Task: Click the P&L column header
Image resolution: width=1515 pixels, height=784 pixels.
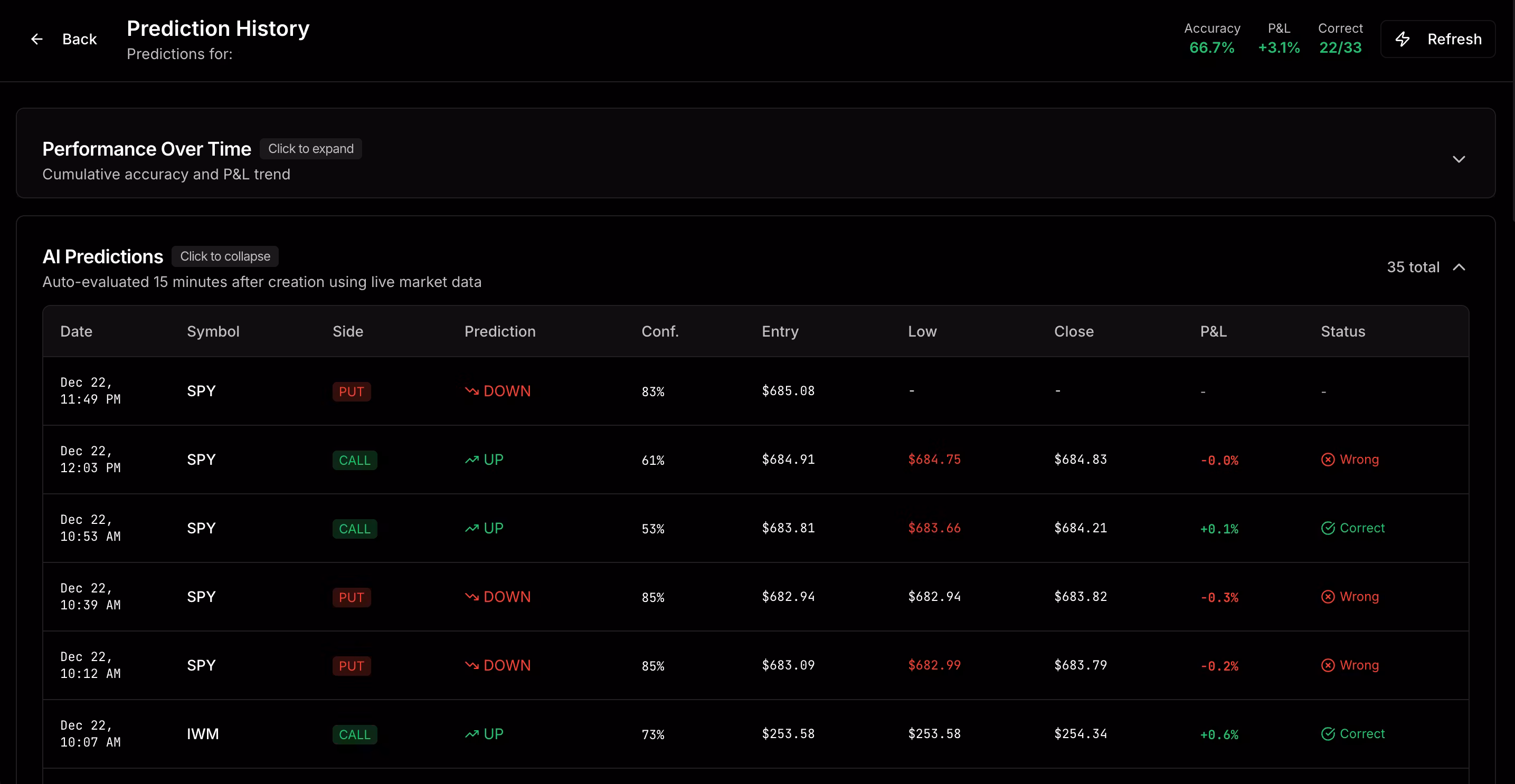Action: (1213, 331)
